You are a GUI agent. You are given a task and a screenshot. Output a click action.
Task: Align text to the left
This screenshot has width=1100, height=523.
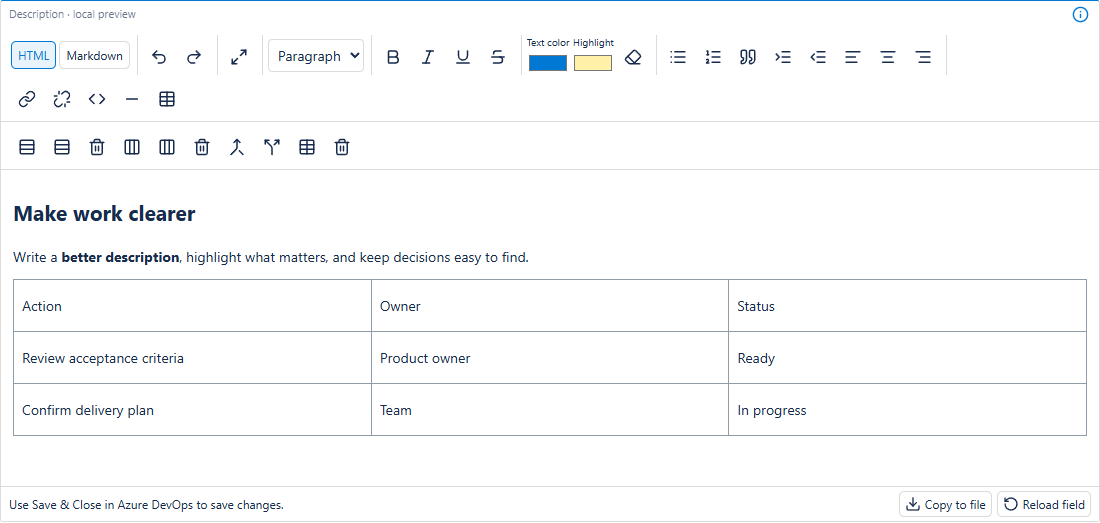pyautogui.click(x=853, y=57)
